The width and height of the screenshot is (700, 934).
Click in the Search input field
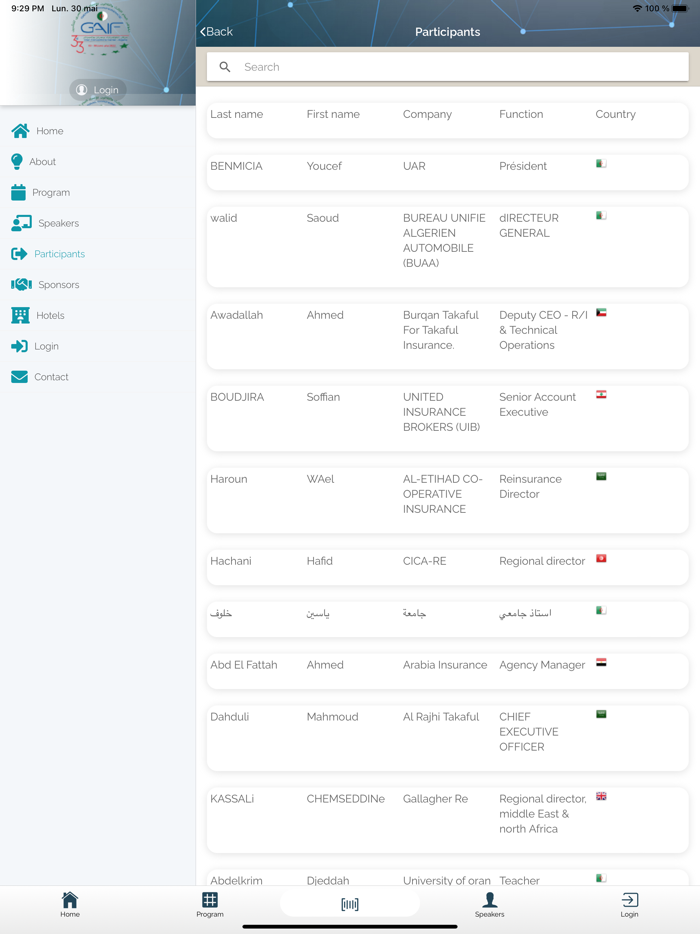[447, 67]
